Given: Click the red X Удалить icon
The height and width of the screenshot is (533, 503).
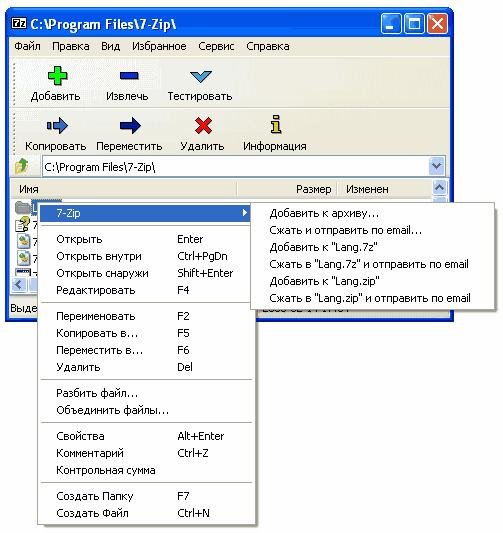Looking at the screenshot, I should point(203,125).
